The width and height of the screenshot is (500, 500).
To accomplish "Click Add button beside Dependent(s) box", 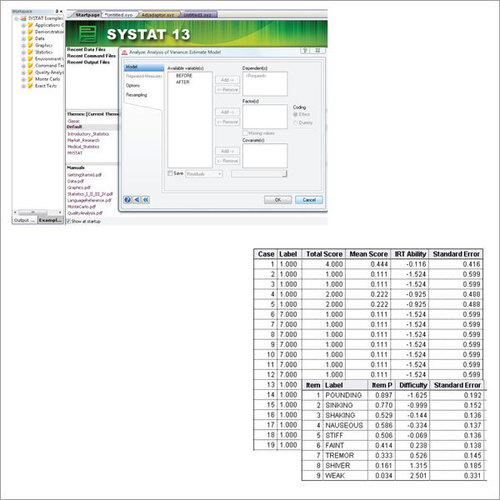I will tap(227, 80).
